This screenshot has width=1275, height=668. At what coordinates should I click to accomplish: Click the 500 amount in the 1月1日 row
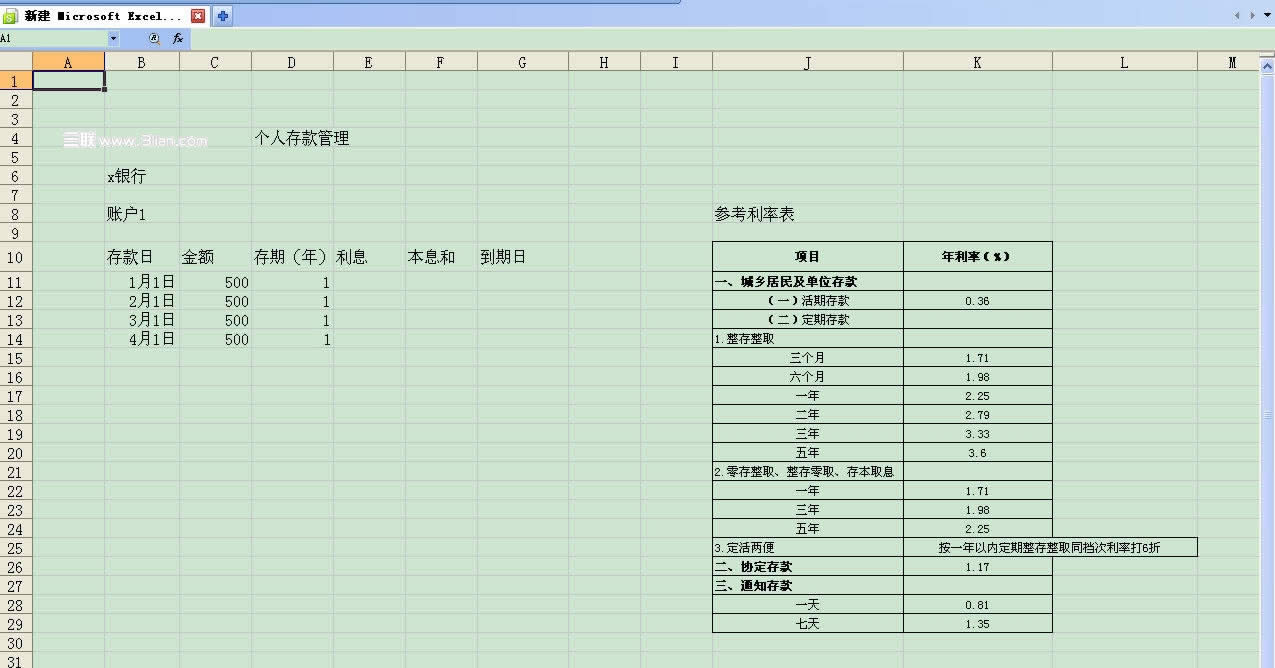point(216,282)
